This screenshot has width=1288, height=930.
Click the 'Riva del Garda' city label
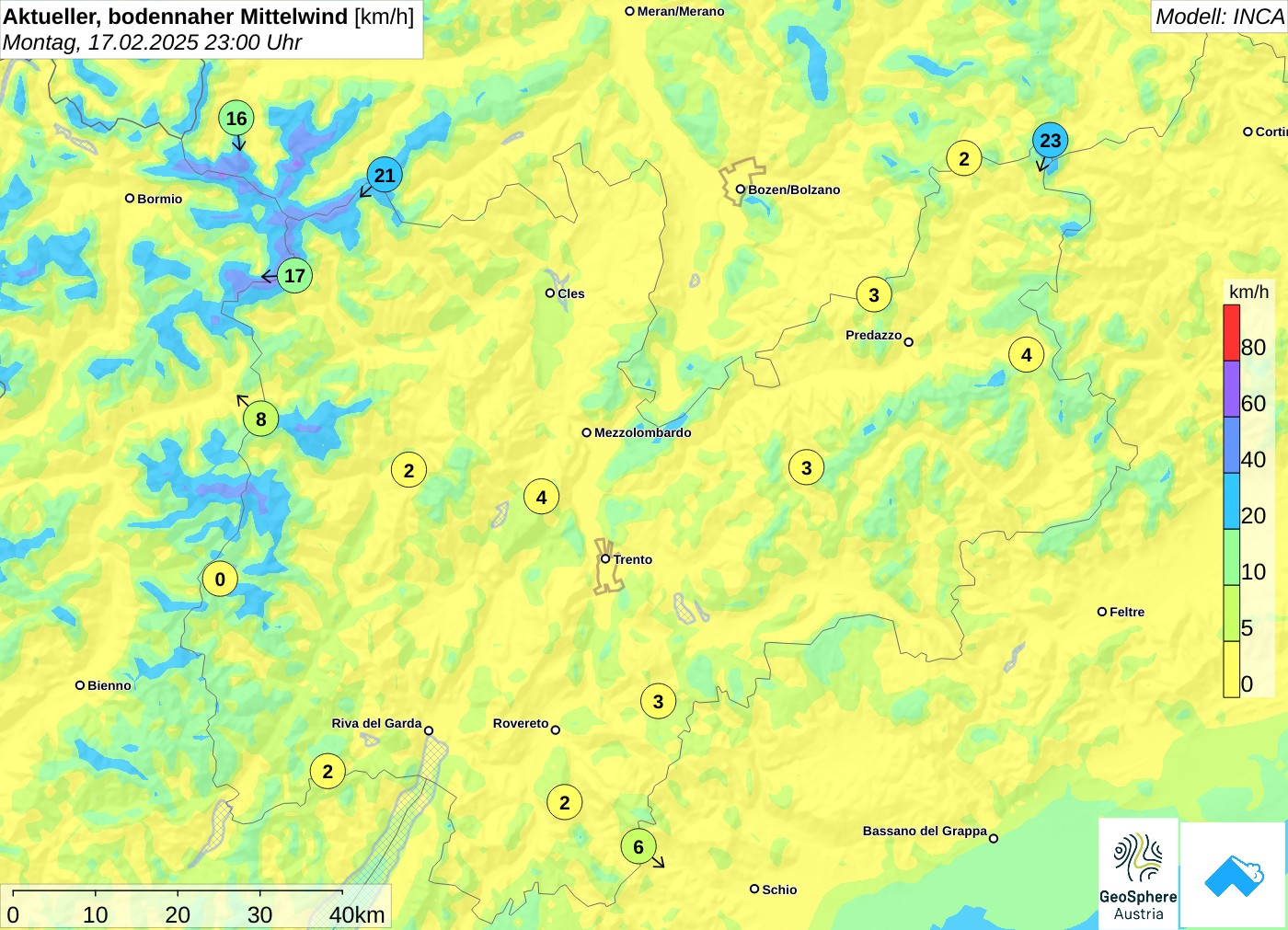tap(376, 723)
